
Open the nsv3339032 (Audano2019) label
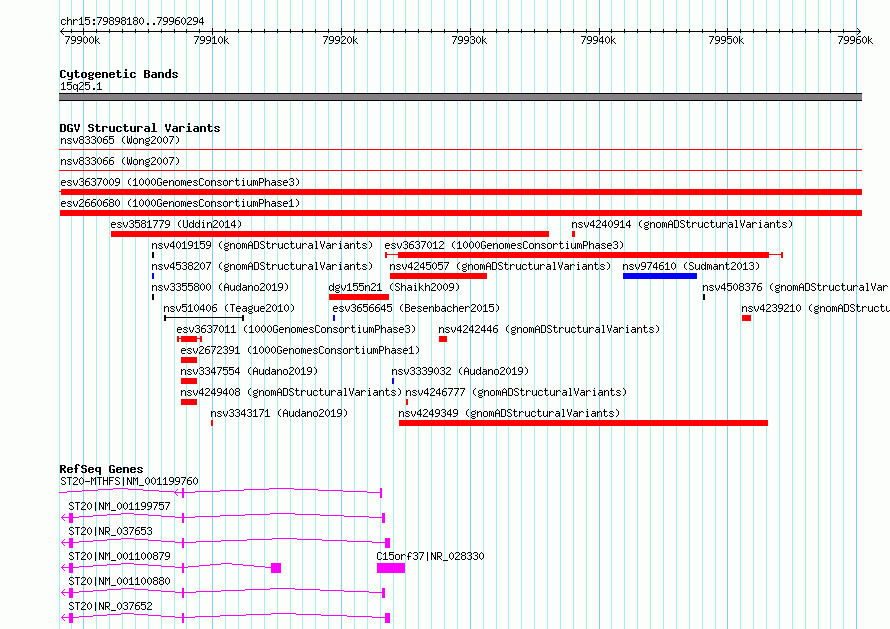(x=460, y=371)
